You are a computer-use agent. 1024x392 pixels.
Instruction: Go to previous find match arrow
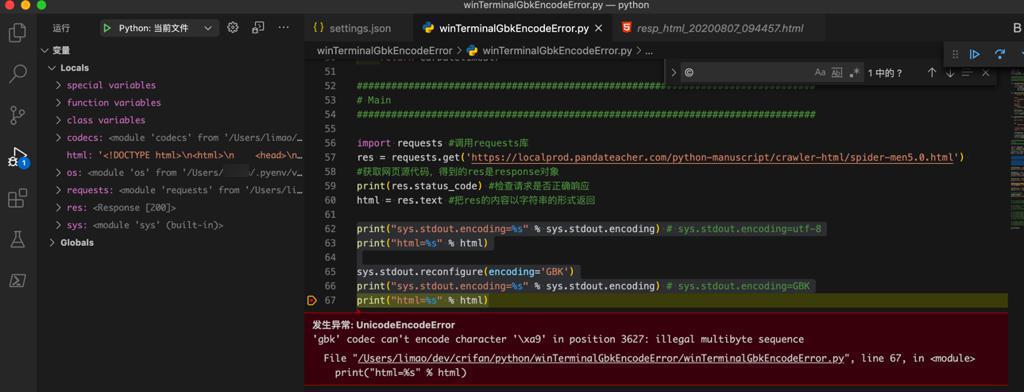click(932, 73)
